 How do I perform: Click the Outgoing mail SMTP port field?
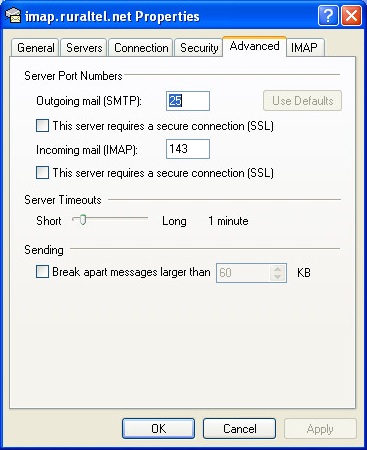tap(188, 101)
